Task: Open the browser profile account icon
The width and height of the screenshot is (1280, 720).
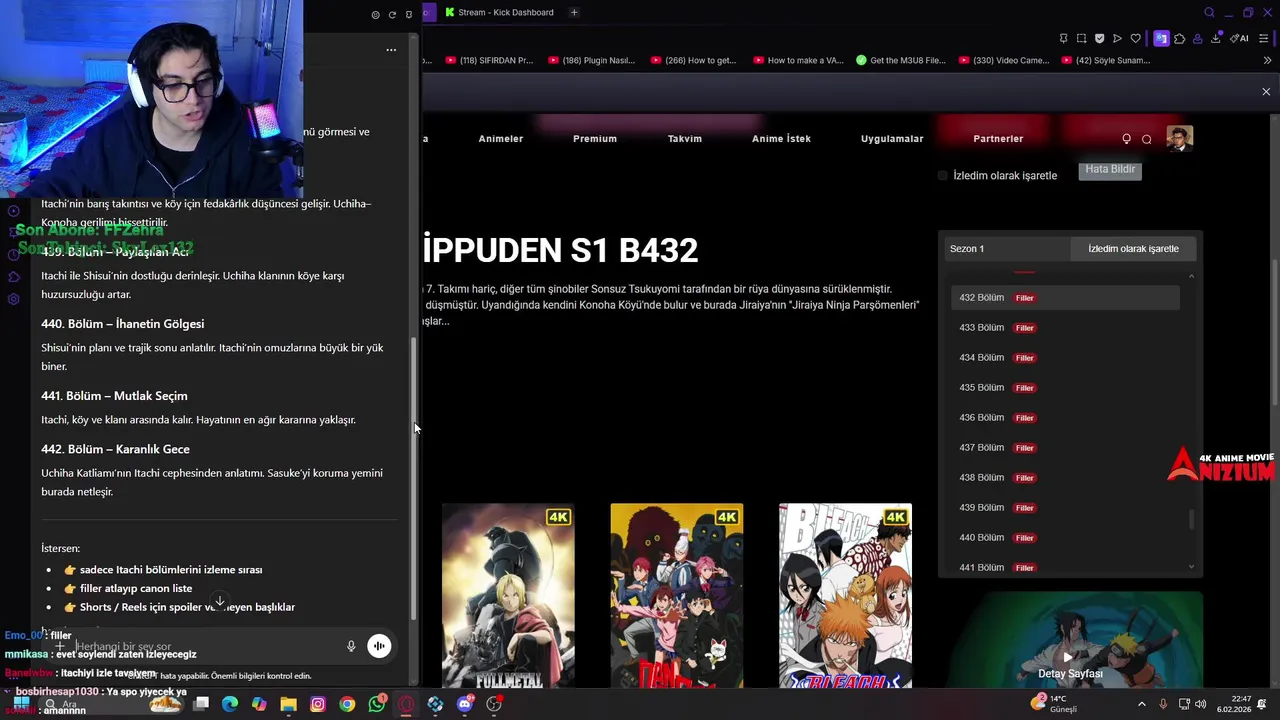Action: tap(1197, 38)
